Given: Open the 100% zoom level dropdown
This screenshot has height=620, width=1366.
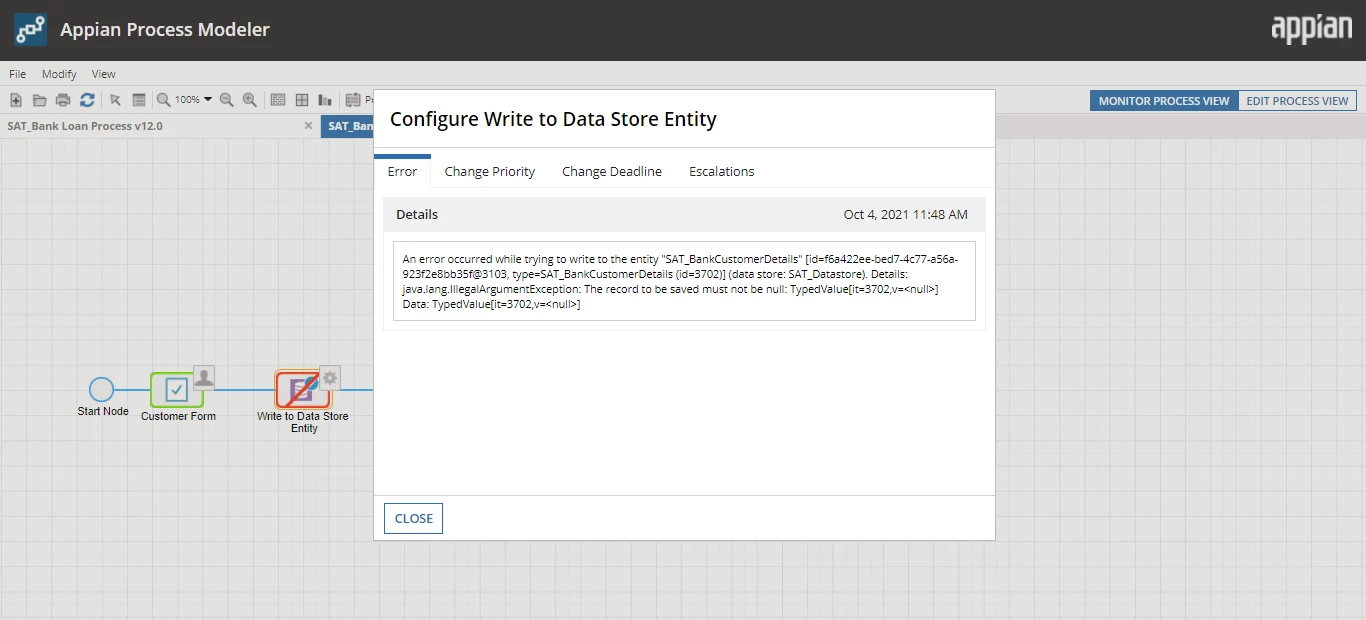Looking at the screenshot, I should (193, 100).
